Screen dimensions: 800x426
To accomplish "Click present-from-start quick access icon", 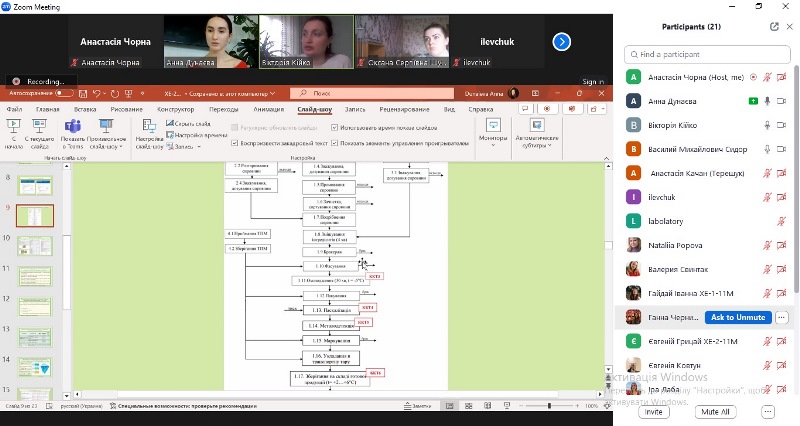I will (x=129, y=94).
